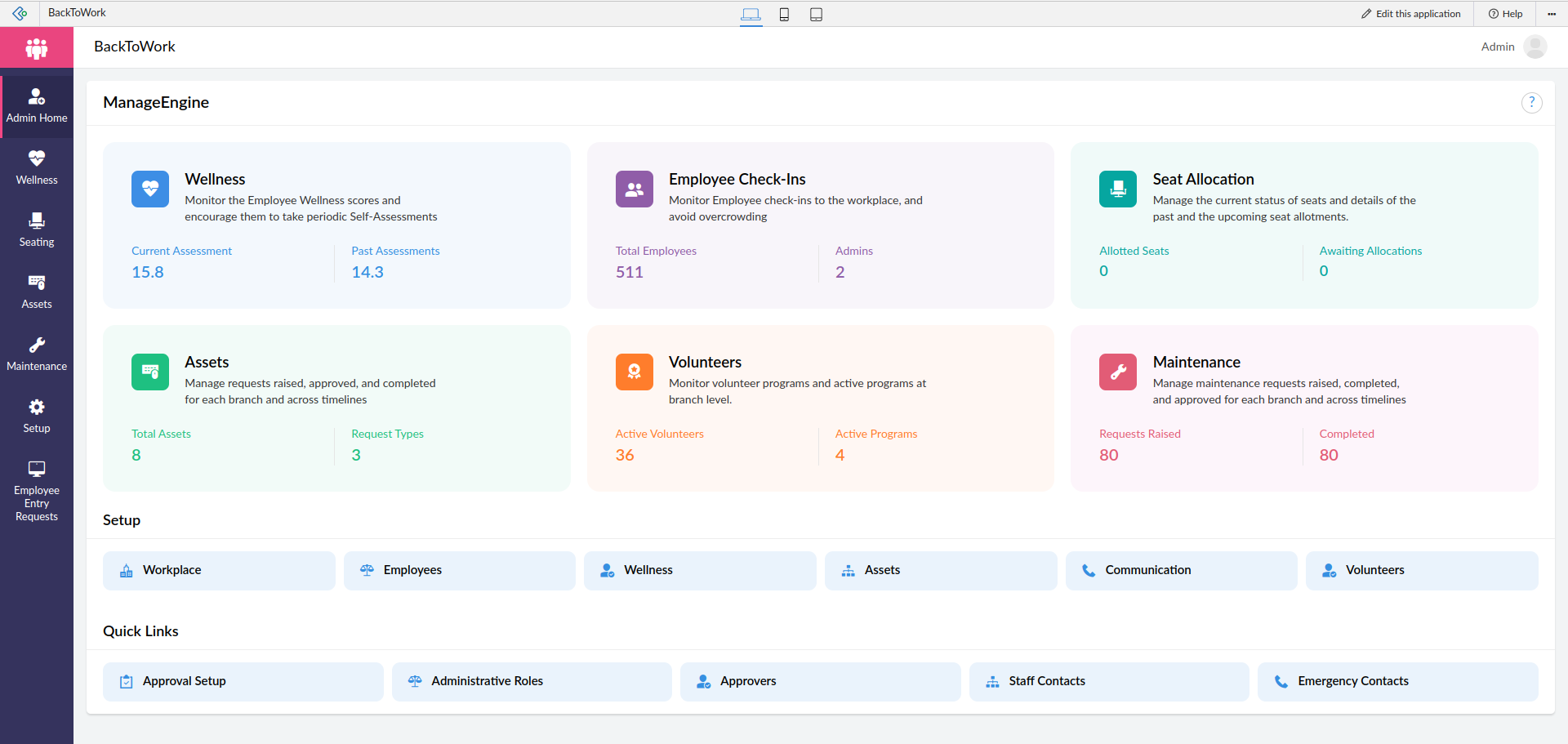The image size is (1568, 744).
Task: Open the Emergency Contacts quick link
Action: click(1397, 681)
